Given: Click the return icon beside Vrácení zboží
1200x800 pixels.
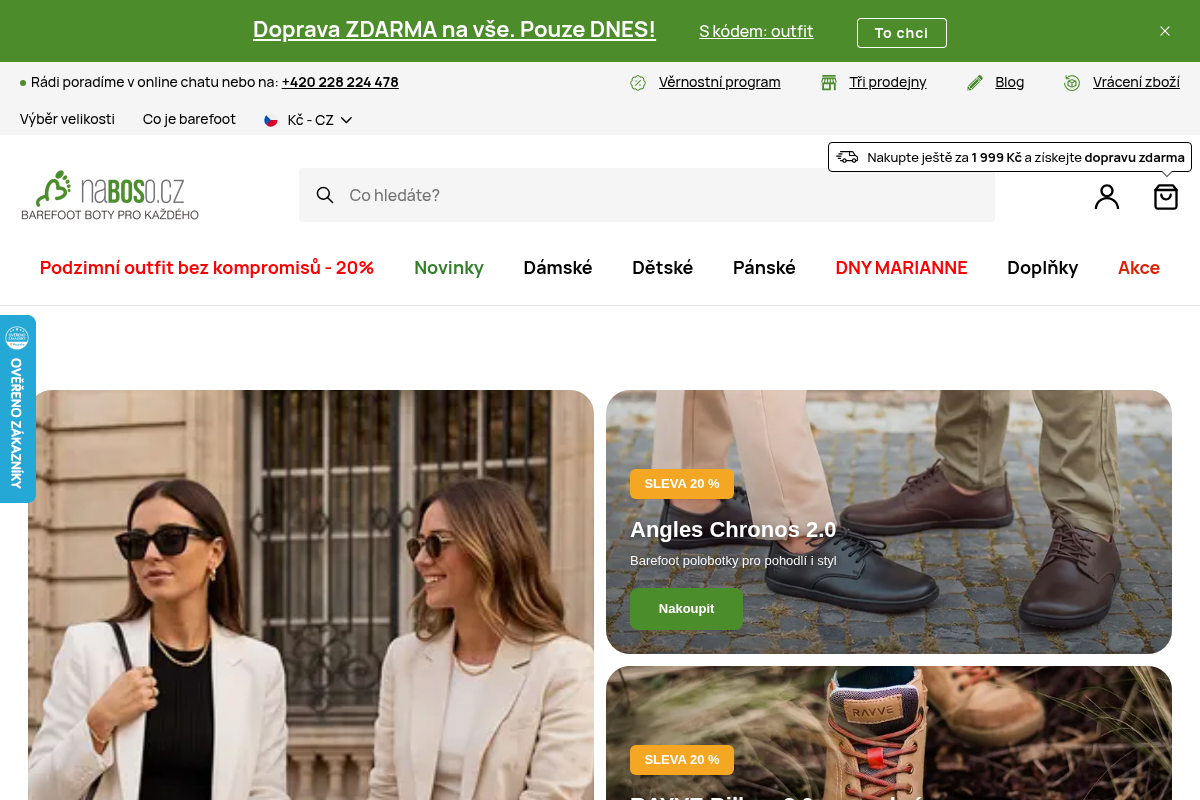Looking at the screenshot, I should click(x=1072, y=82).
